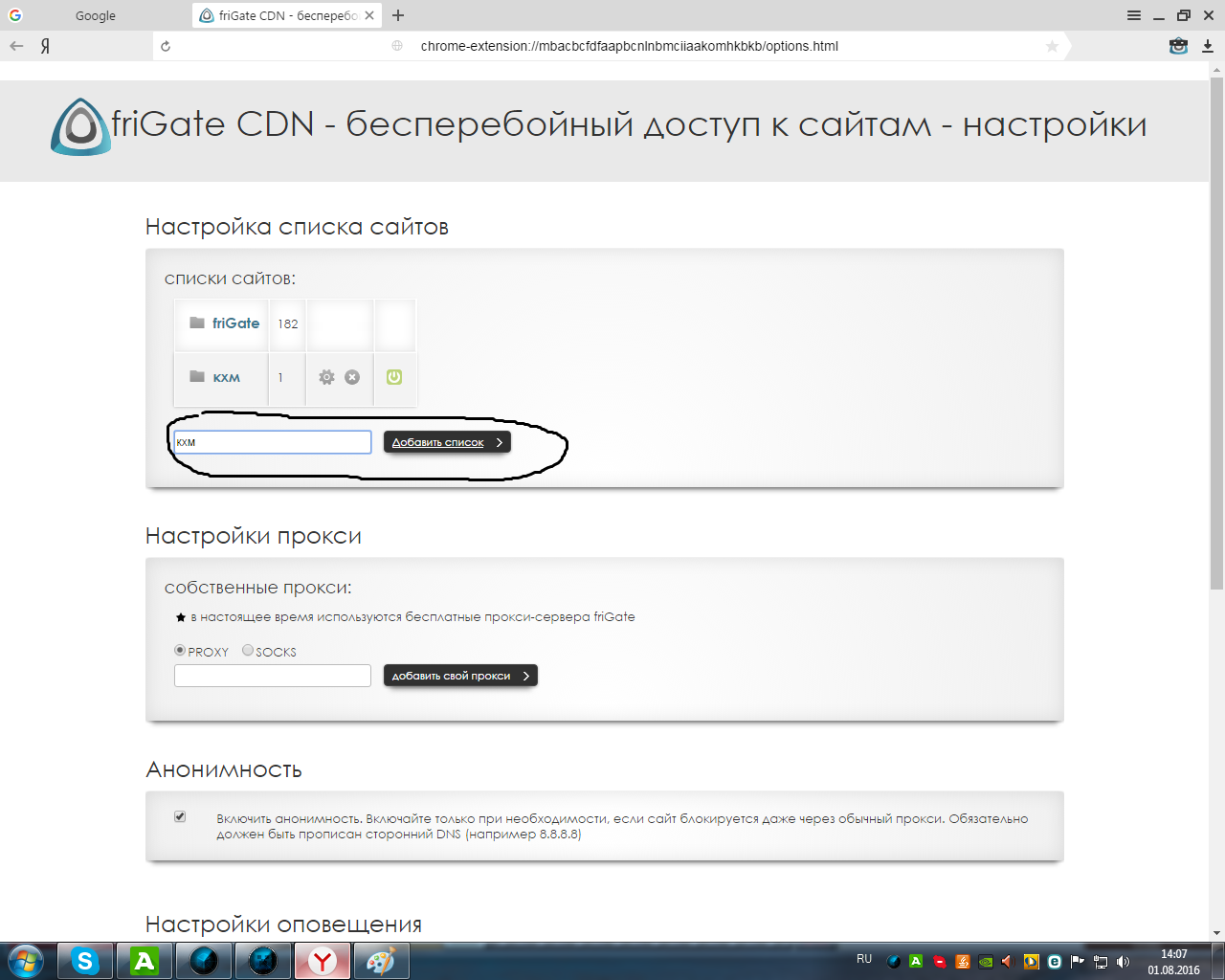This screenshot has width=1225, height=980.
Task: Click the scrollbar up arrow
Action: [x=1217, y=68]
